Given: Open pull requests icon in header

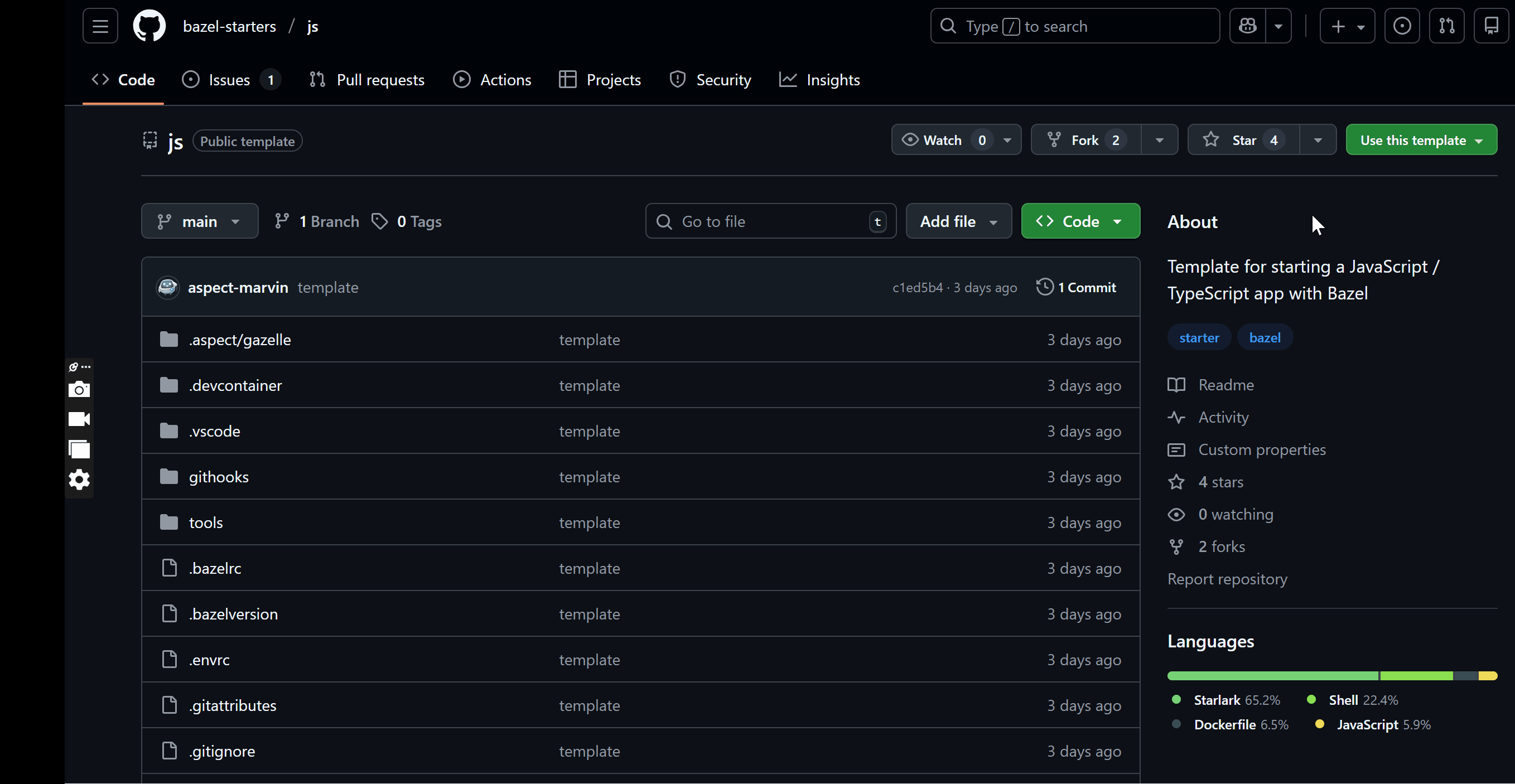Looking at the screenshot, I should coord(1447,26).
